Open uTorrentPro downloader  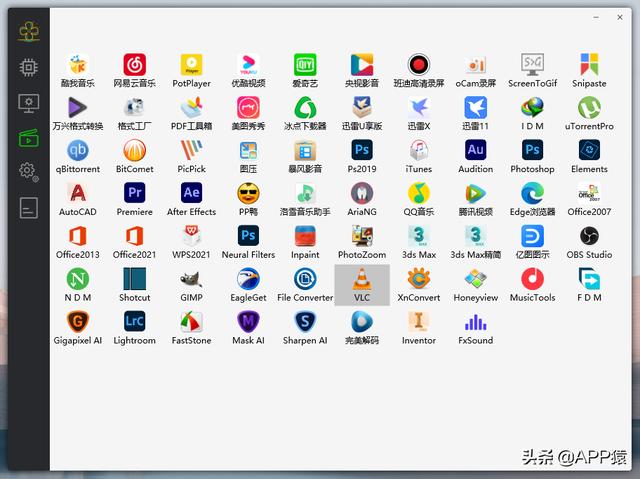click(x=589, y=114)
